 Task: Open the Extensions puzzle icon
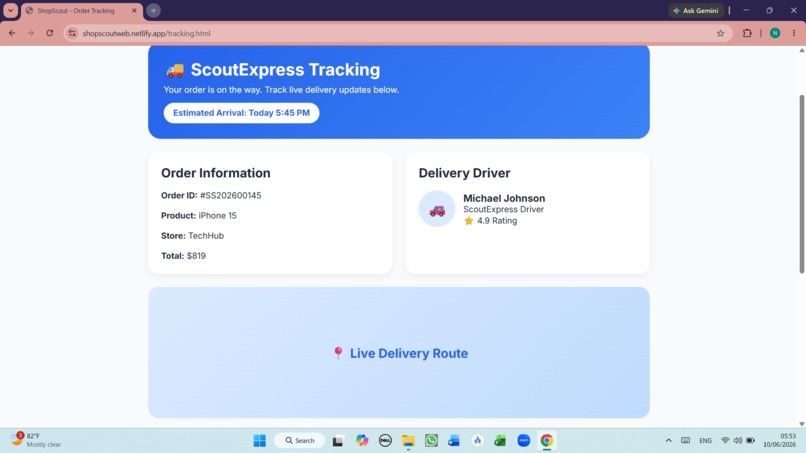tap(747, 33)
